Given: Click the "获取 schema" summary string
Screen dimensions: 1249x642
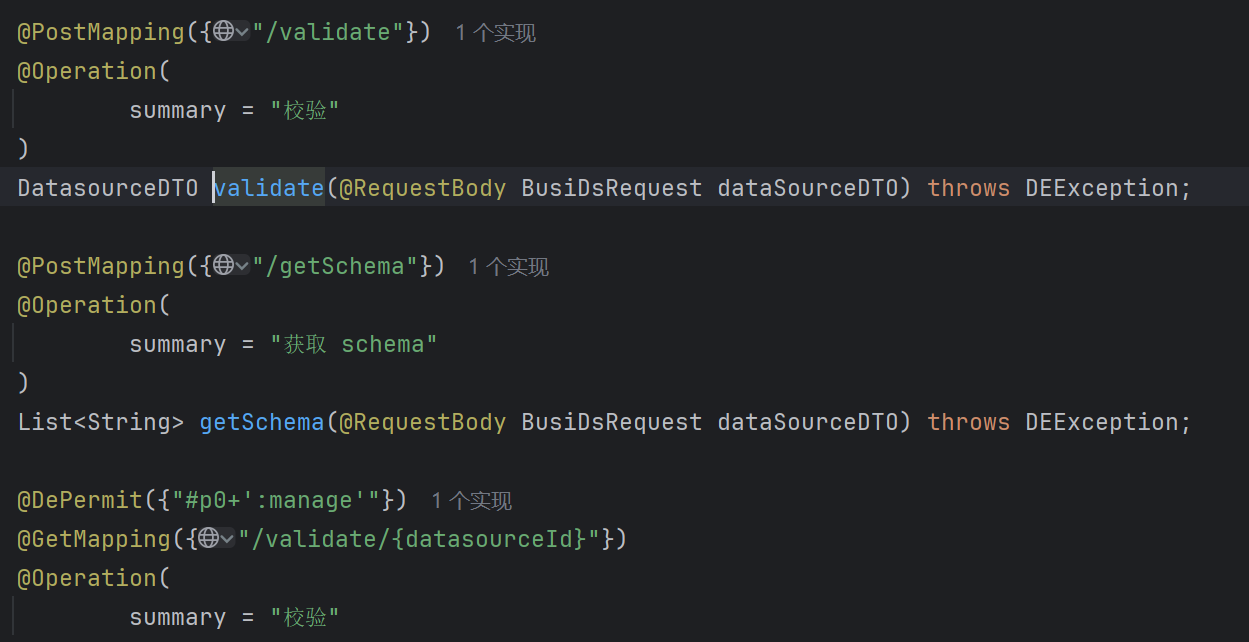Looking at the screenshot, I should click(354, 344).
